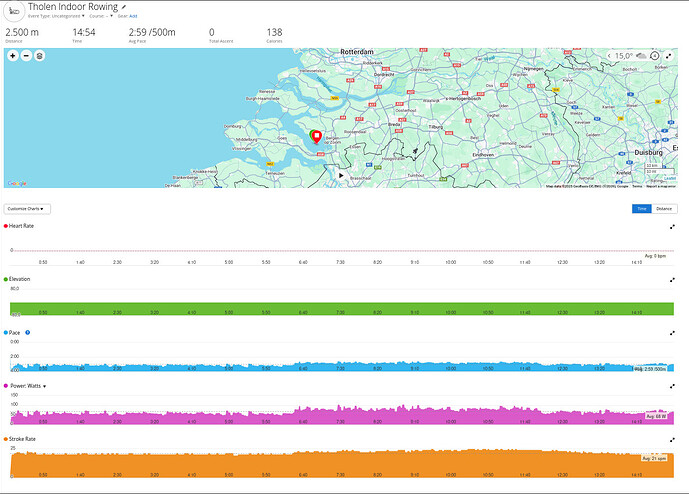Expand the Heart Rate chart

coord(673,227)
